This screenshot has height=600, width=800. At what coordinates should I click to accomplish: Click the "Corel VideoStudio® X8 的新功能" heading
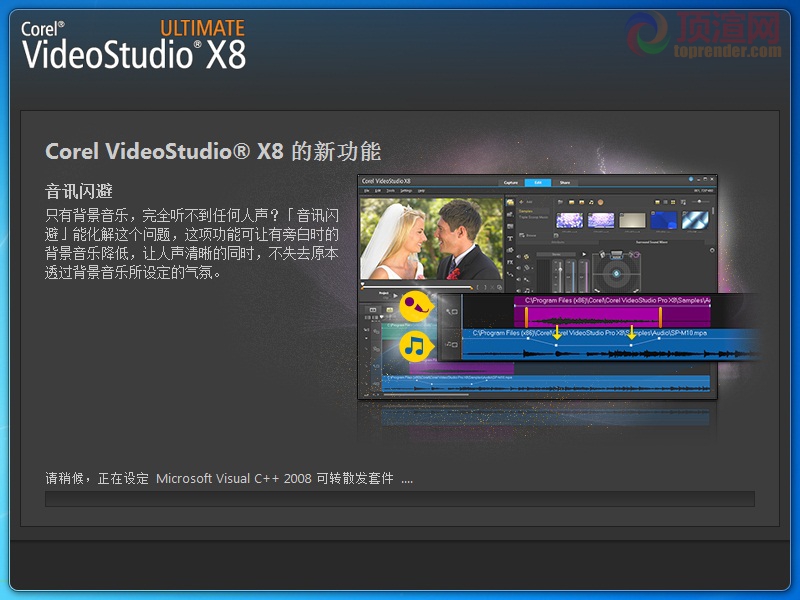click(x=213, y=152)
